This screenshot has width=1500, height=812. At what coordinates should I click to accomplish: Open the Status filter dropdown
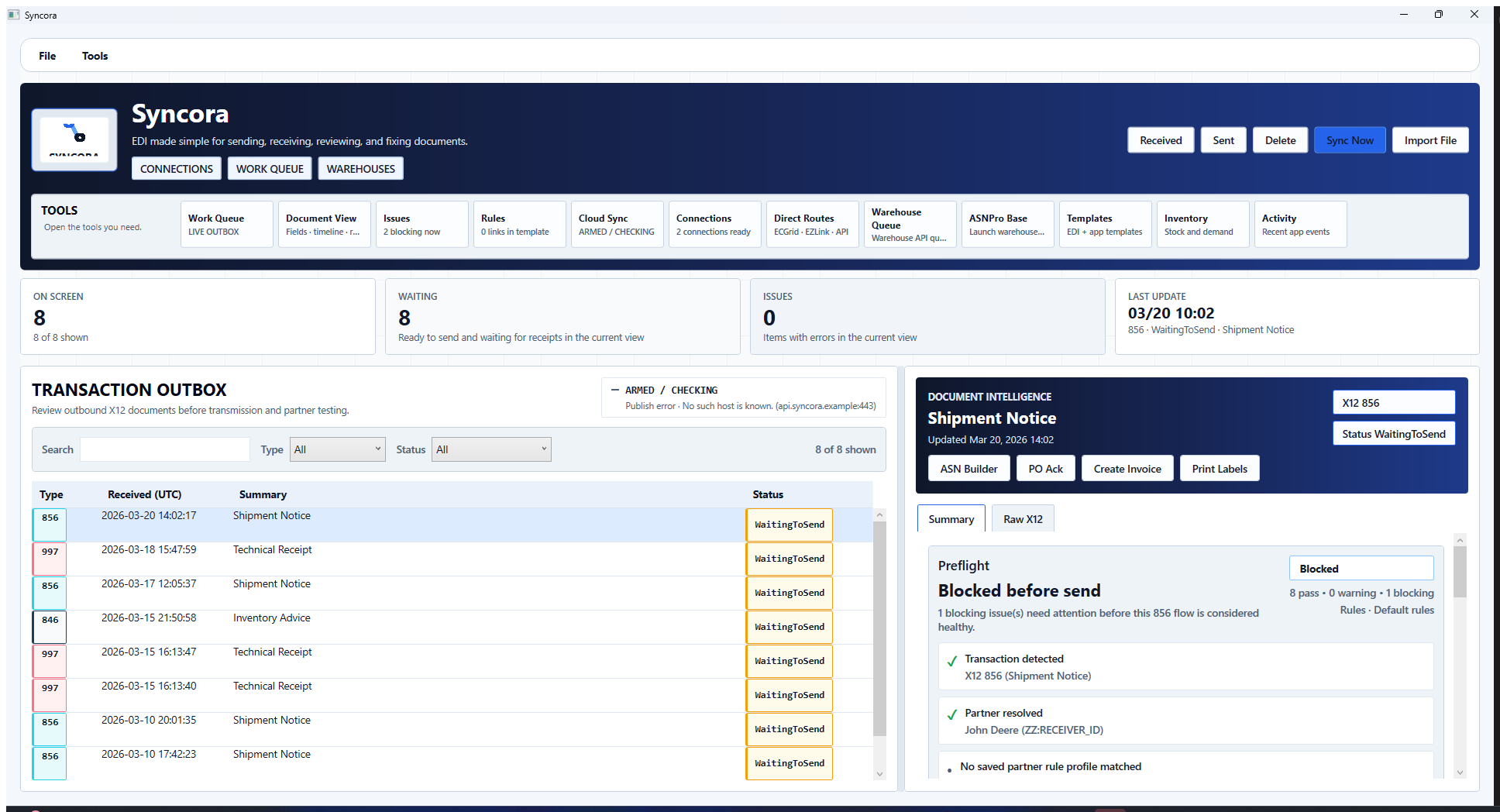click(491, 449)
